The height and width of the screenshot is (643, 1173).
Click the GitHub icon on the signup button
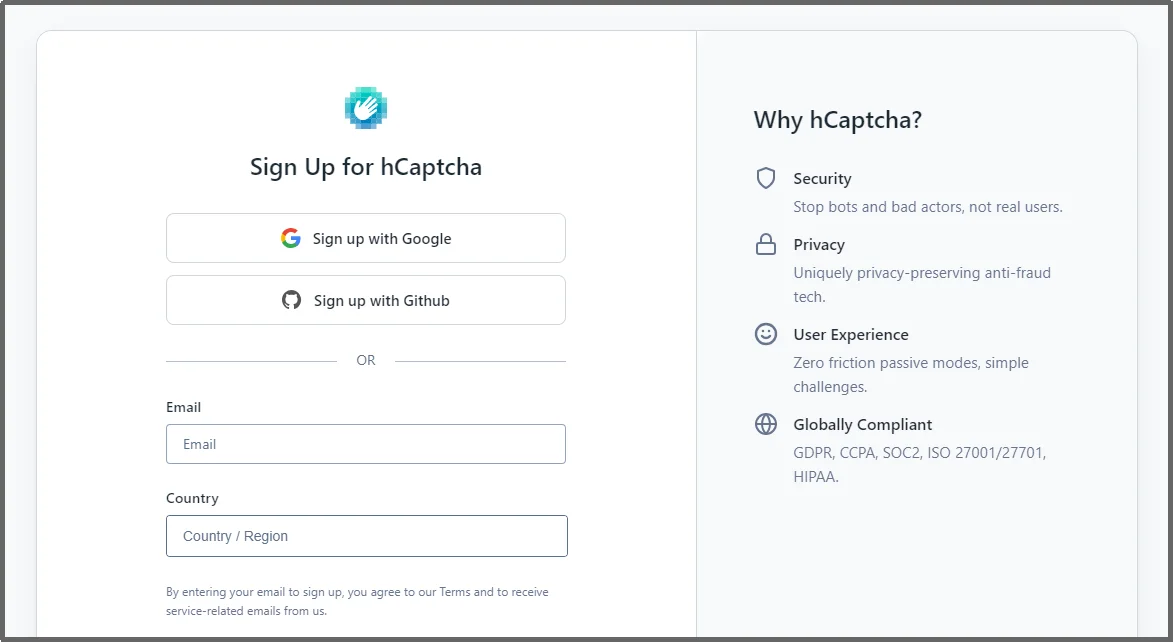click(x=291, y=300)
